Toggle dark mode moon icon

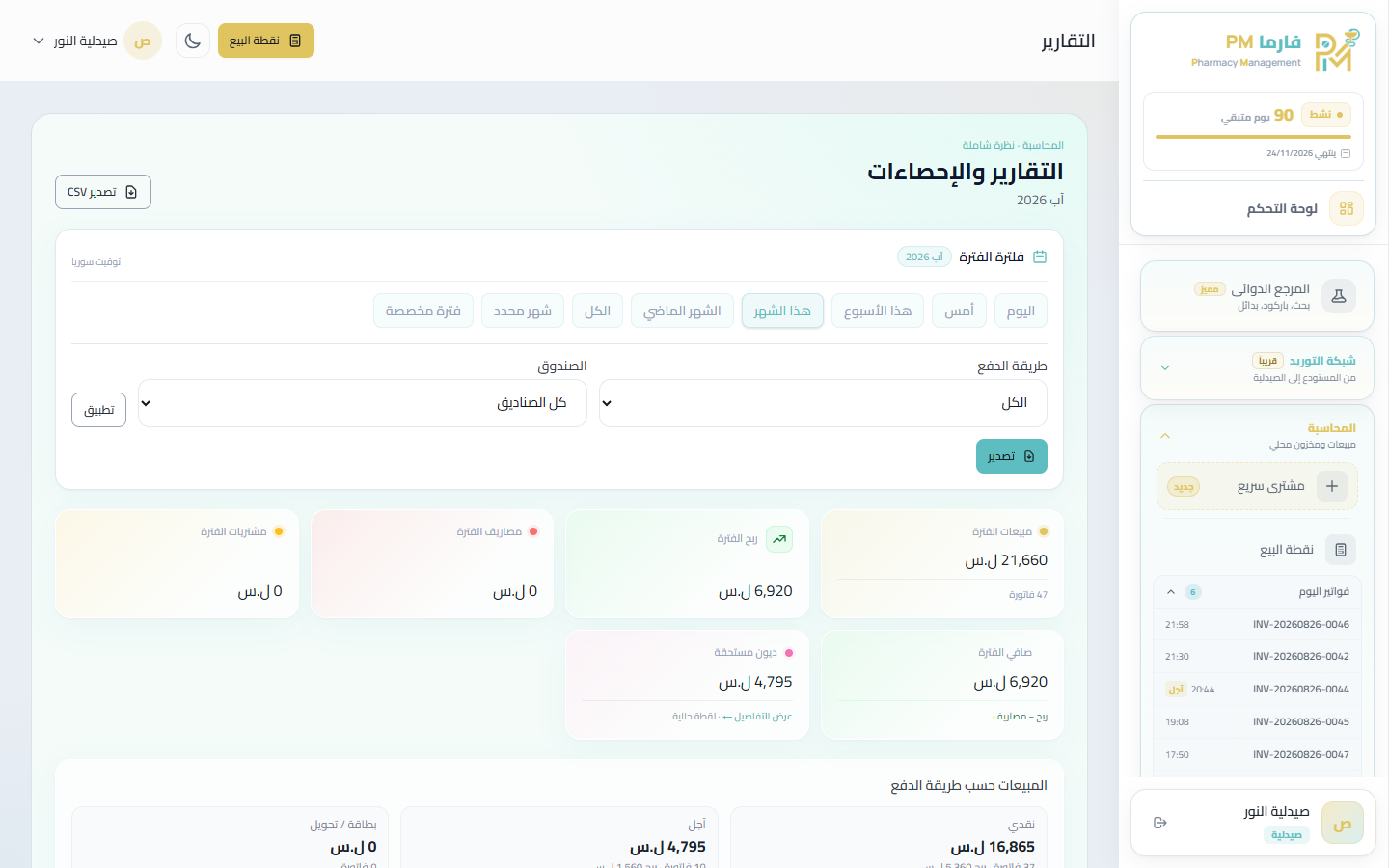(x=193, y=41)
